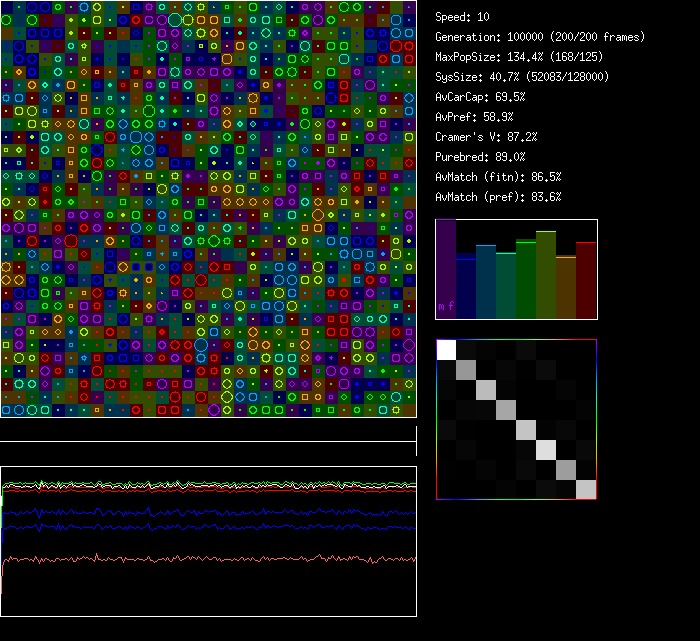Click the SysSize percentage readout
Image resolution: width=700 pixels, height=641 pixels.
(522, 77)
